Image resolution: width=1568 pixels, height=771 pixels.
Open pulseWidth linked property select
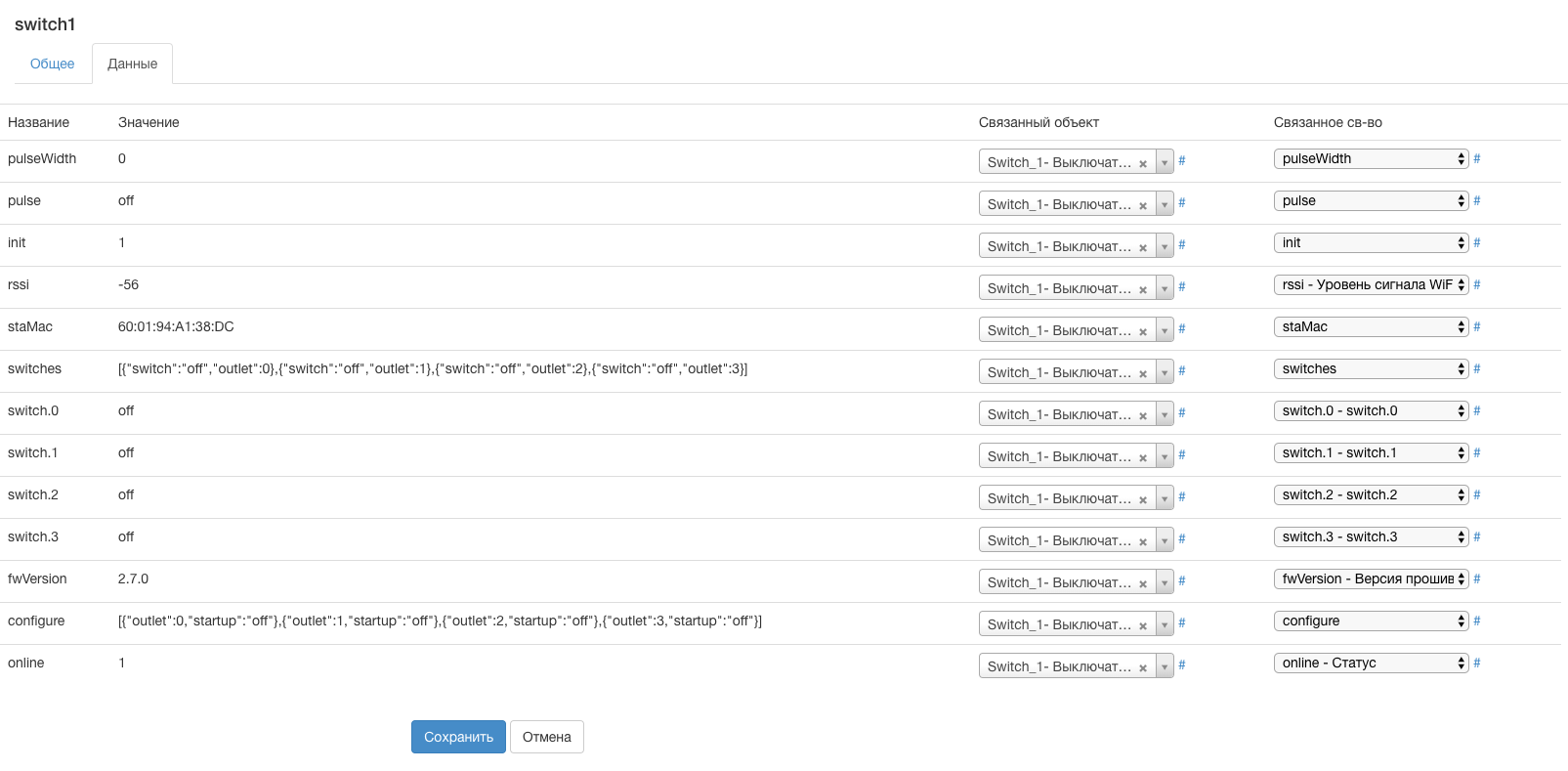1370,158
